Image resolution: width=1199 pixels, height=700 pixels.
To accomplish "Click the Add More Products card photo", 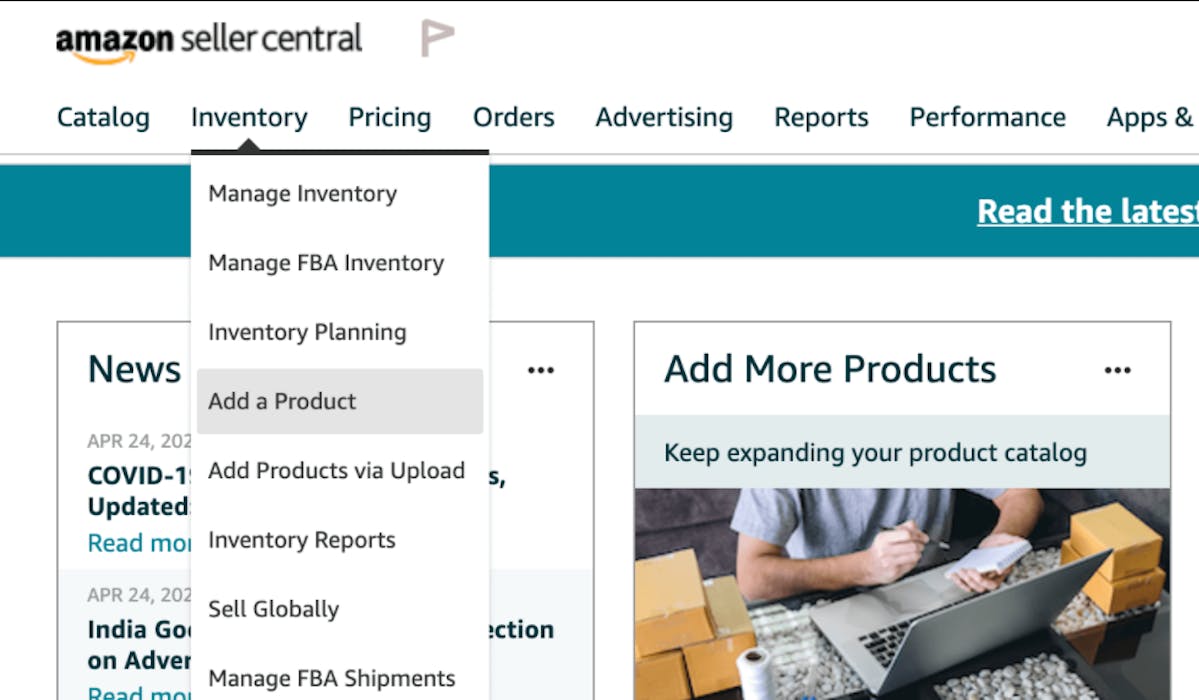I will [902, 594].
